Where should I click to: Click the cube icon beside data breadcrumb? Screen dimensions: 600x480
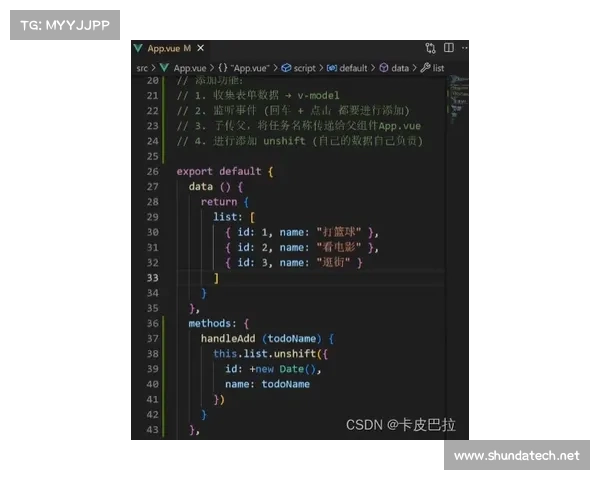[x=384, y=68]
